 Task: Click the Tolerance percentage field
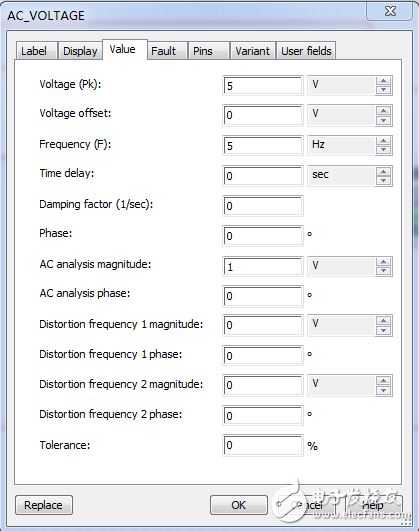point(263,445)
